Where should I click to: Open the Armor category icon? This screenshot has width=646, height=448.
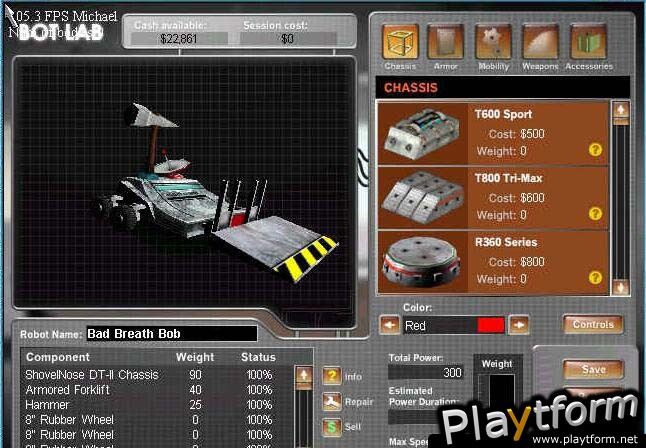coord(446,42)
